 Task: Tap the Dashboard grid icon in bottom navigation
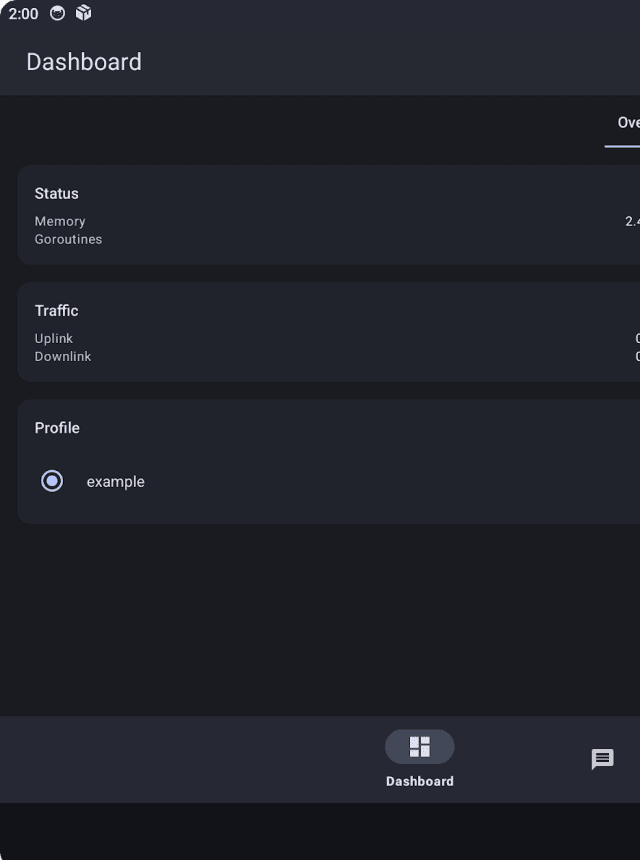420,747
